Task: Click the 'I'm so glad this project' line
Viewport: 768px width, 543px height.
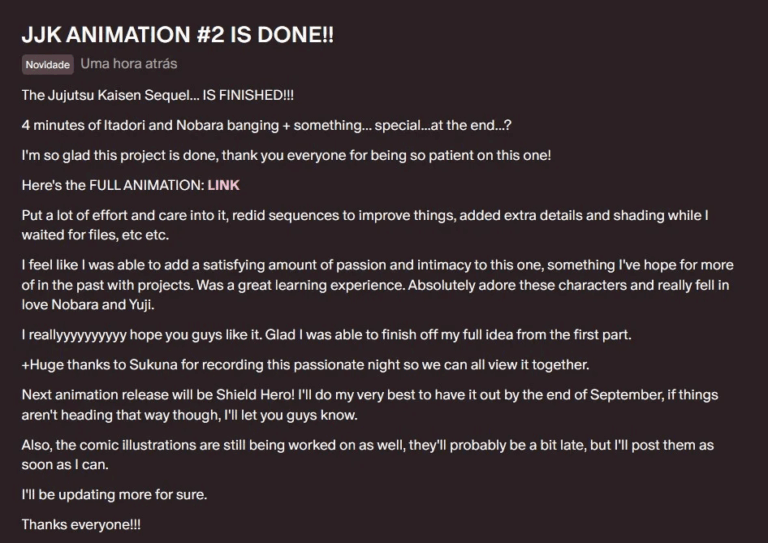Action: 286,155
